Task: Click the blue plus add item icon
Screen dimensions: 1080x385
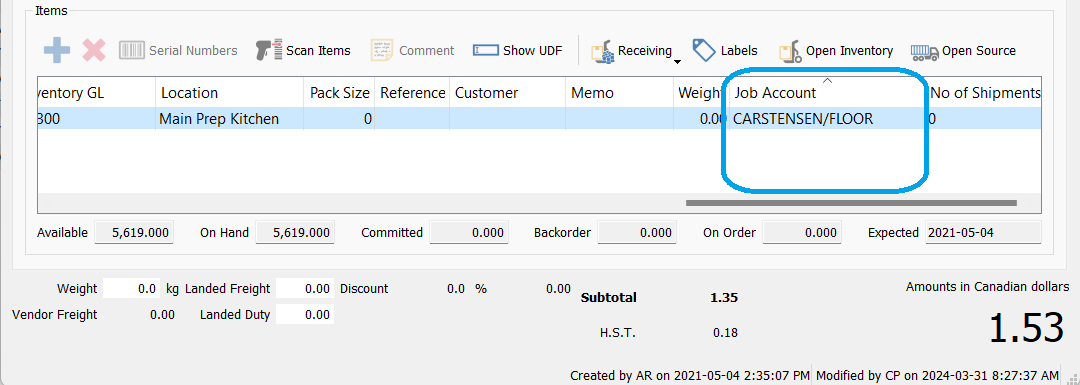Action: [x=56, y=50]
